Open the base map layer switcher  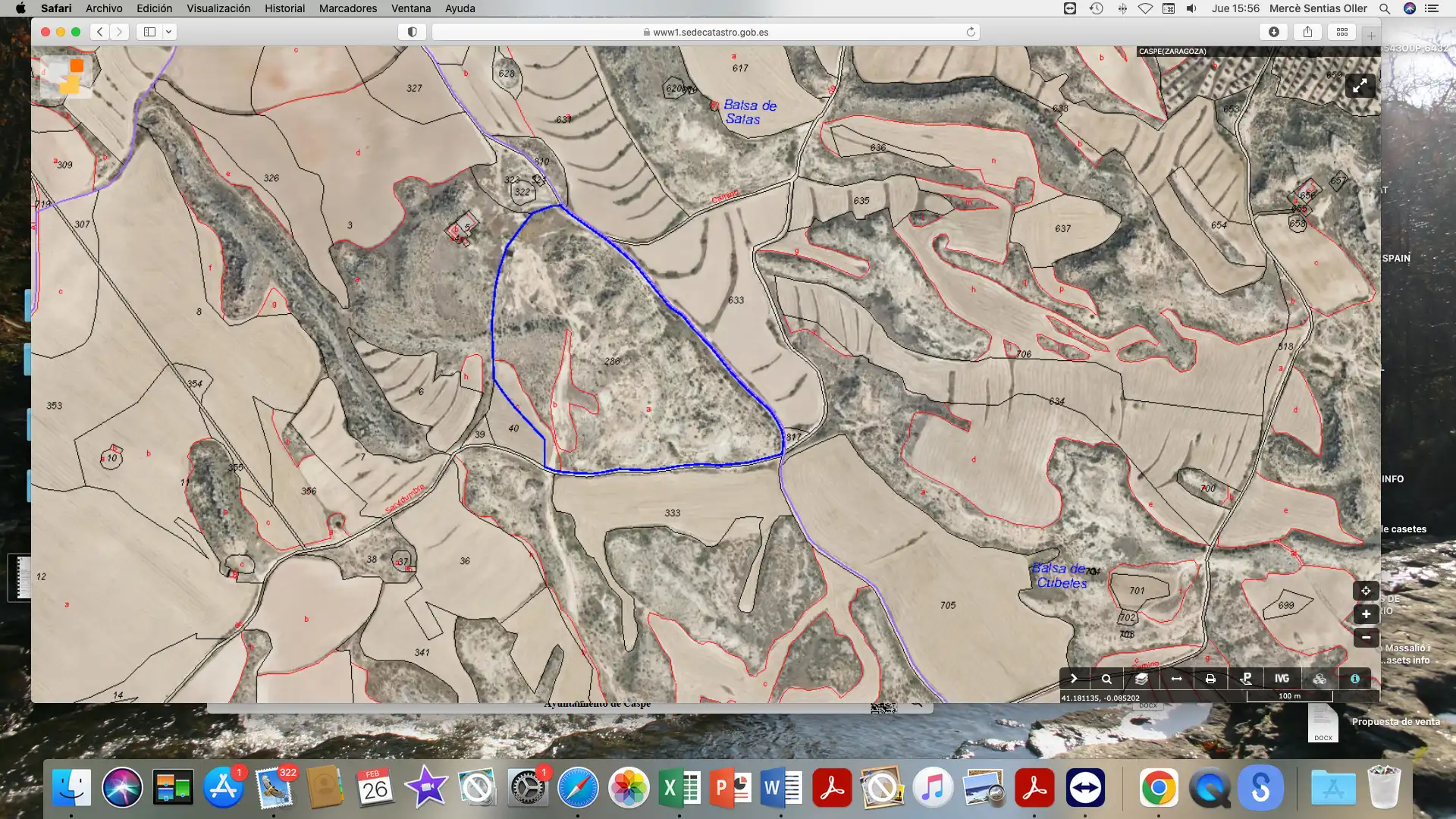click(x=67, y=76)
